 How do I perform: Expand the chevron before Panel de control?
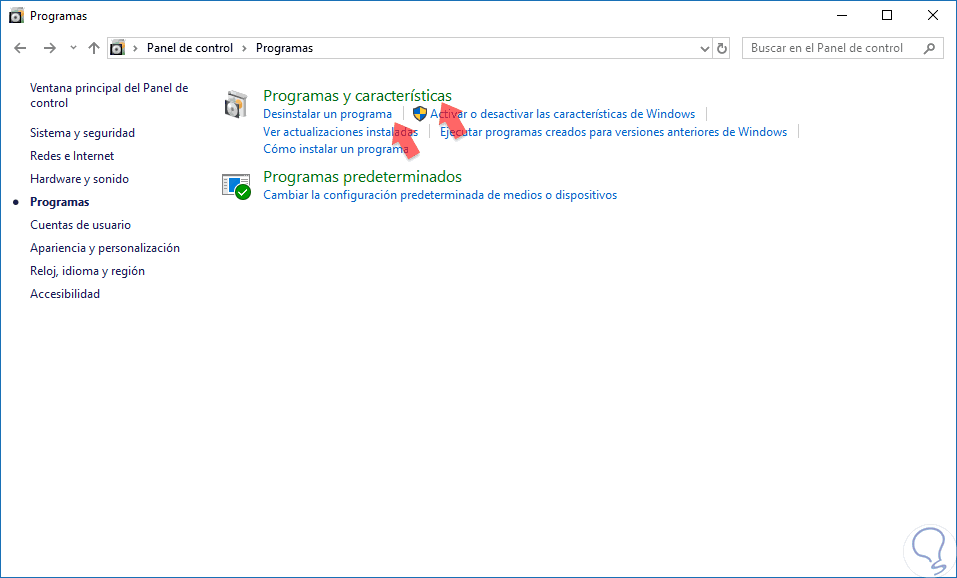(135, 48)
